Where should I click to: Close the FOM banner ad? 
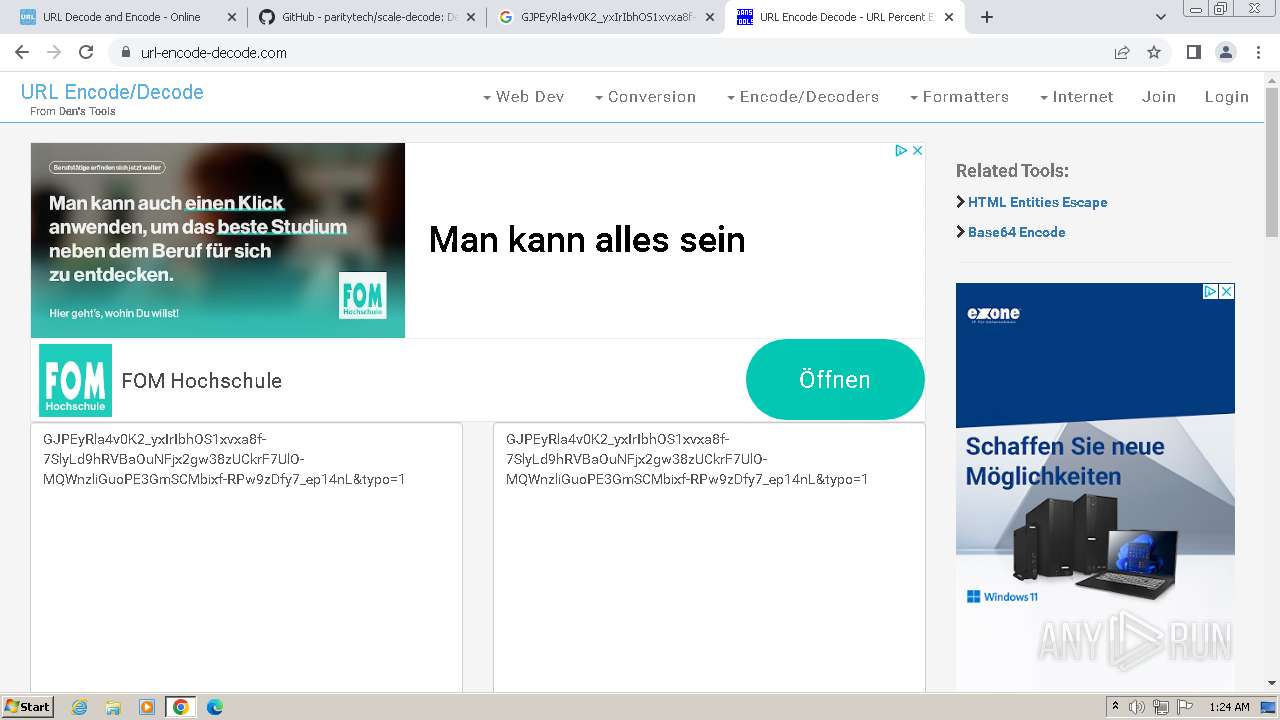[917, 150]
